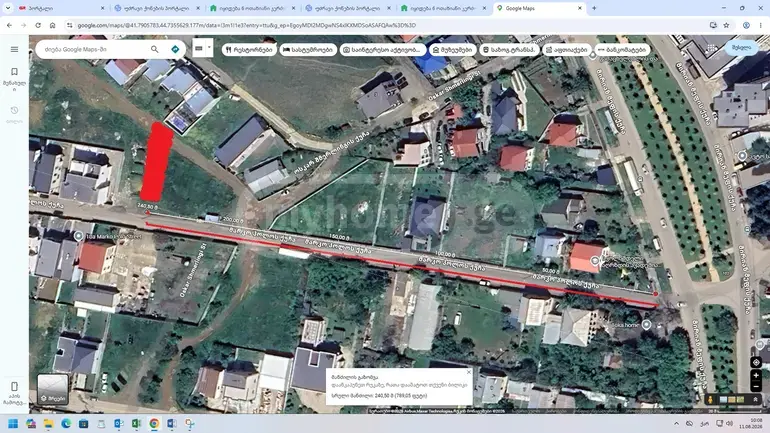Select the things-to-do camera chip
The height and width of the screenshot is (433, 770).
click(x=383, y=50)
